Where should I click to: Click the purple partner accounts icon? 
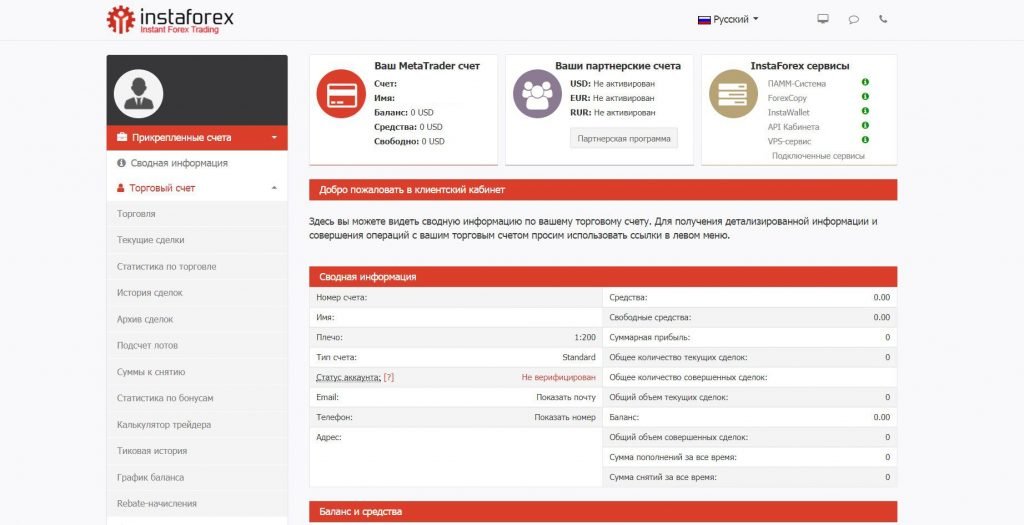tap(537, 95)
